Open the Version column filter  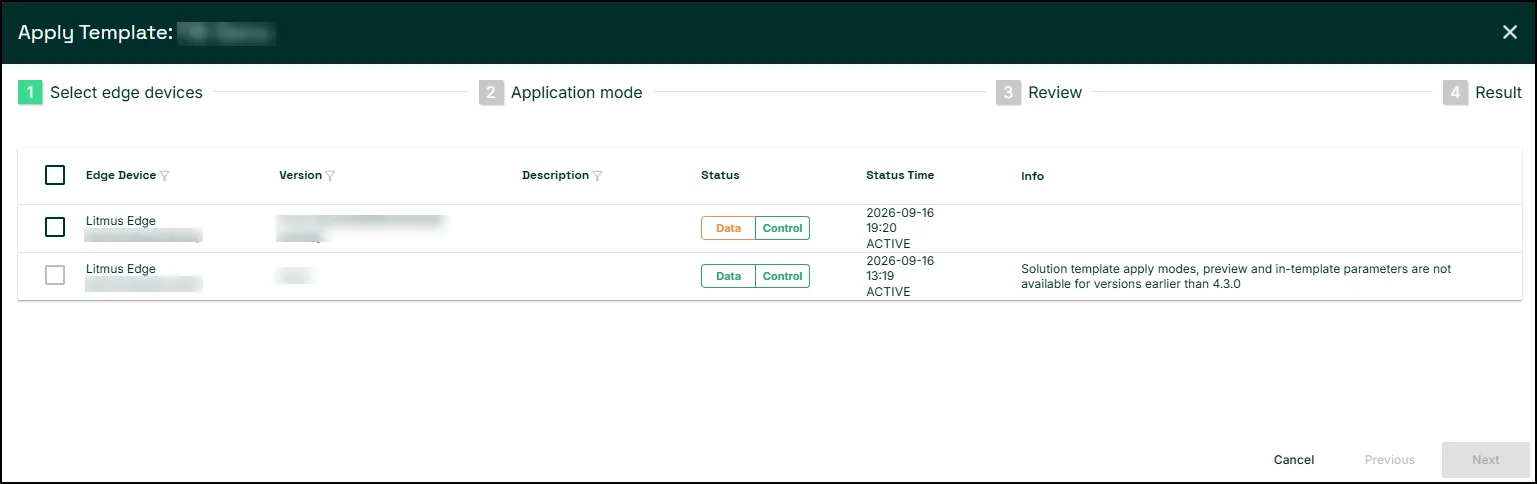point(330,176)
